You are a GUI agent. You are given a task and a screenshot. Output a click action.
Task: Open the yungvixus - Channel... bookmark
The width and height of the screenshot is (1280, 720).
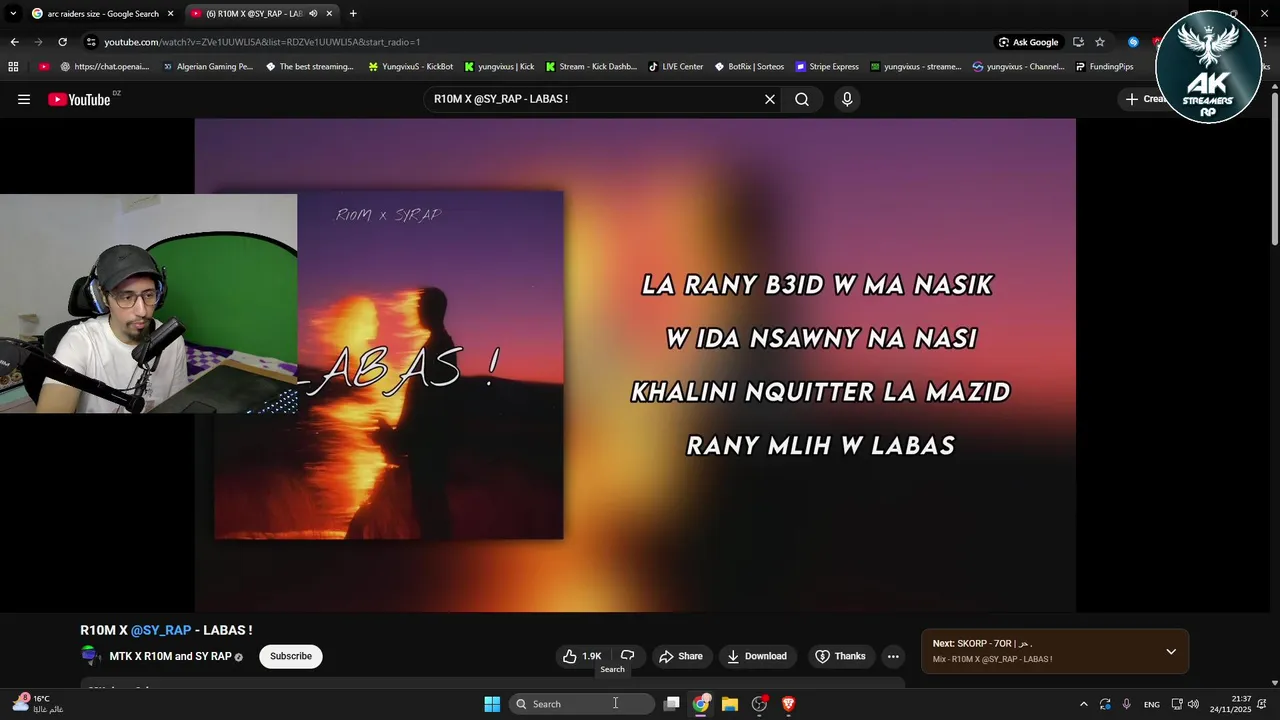tap(1018, 67)
